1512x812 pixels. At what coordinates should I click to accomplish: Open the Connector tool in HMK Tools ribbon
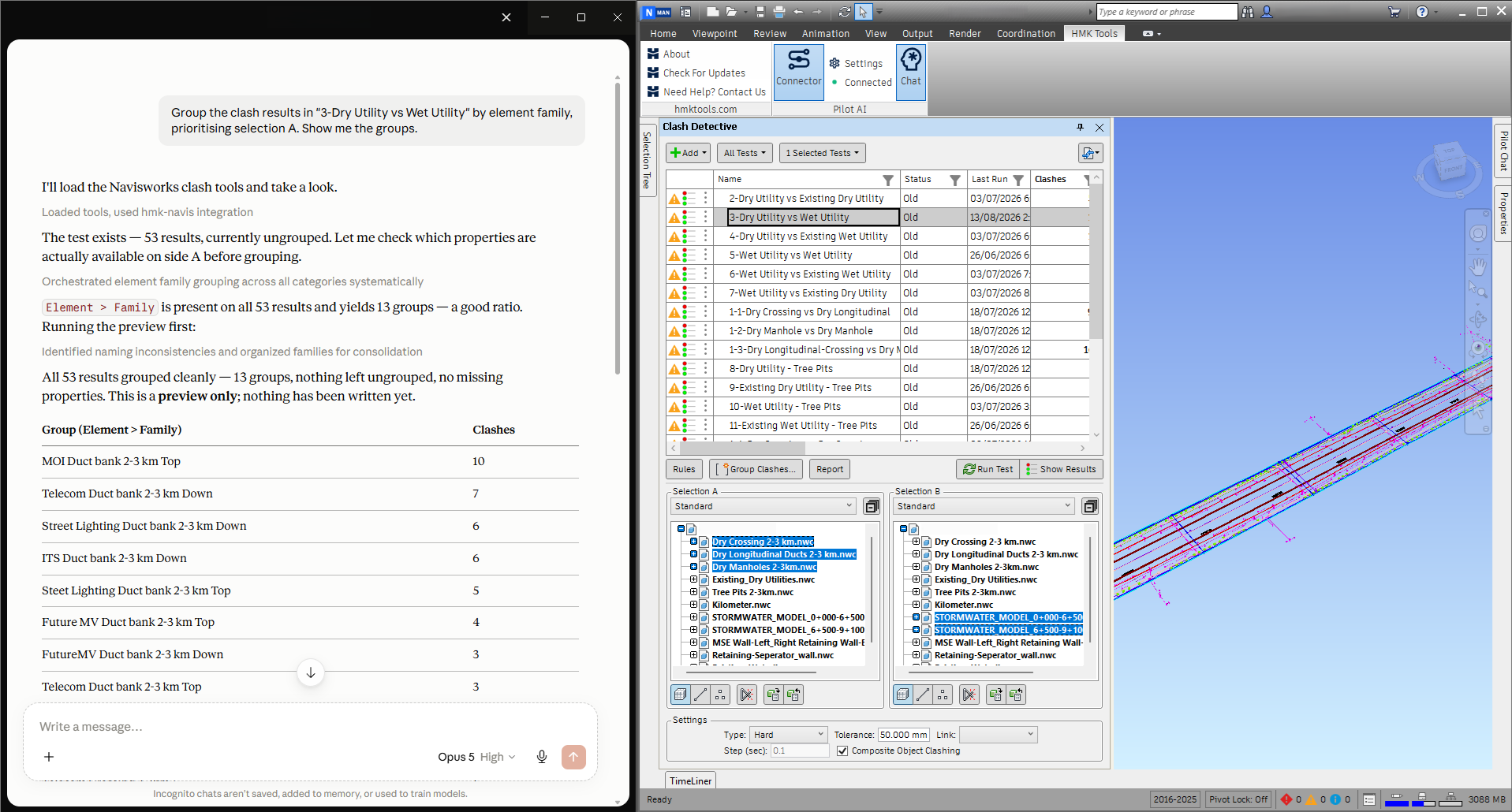pyautogui.click(x=798, y=73)
